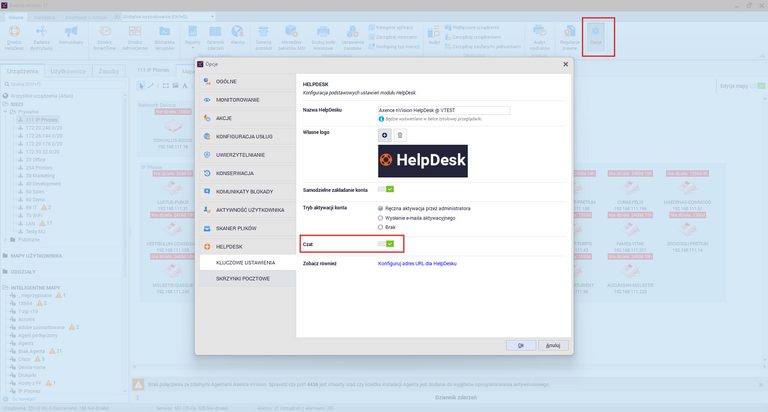Collapse the Prywatne tree node
768x412 pixels.
[6, 112]
